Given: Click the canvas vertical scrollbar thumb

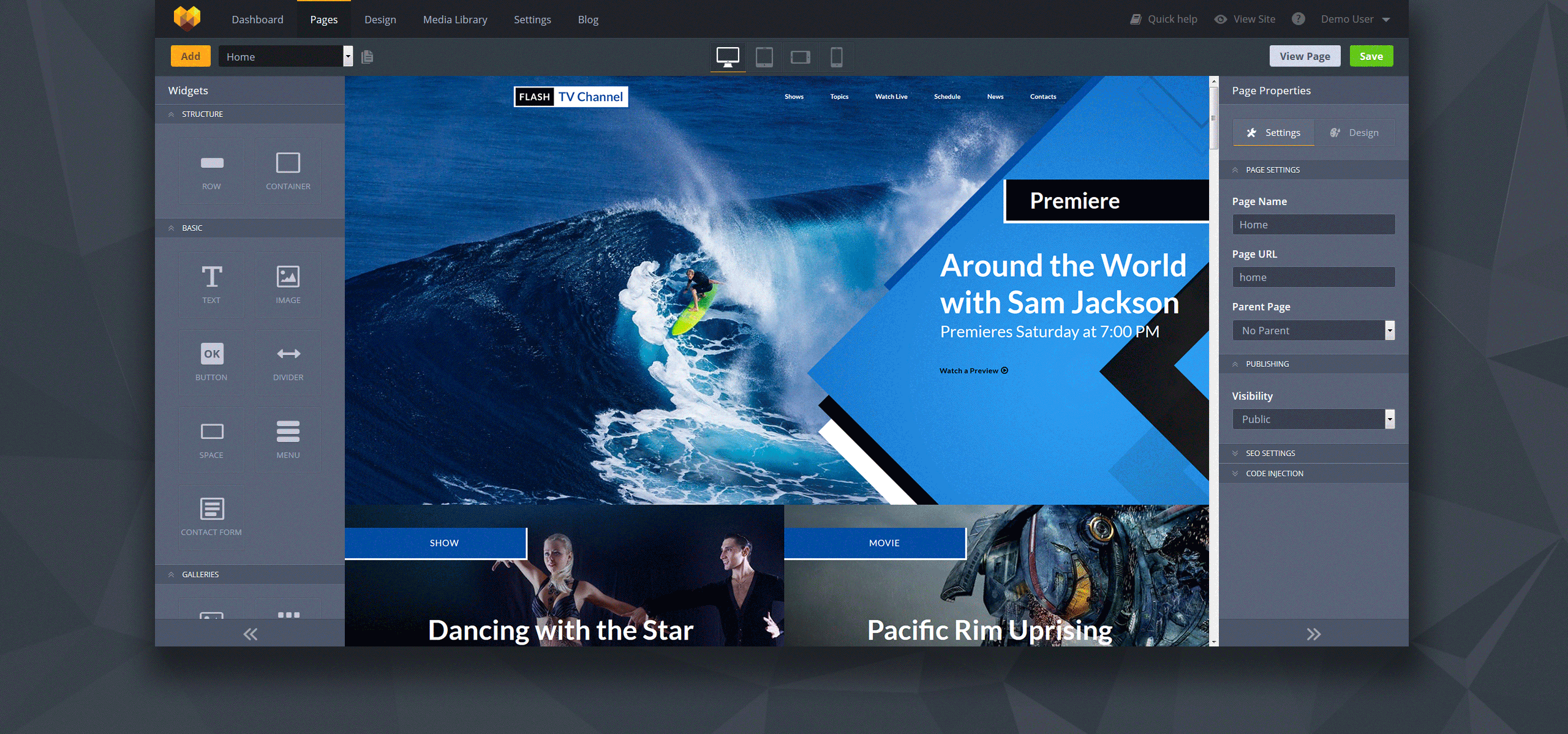Looking at the screenshot, I should [1213, 118].
